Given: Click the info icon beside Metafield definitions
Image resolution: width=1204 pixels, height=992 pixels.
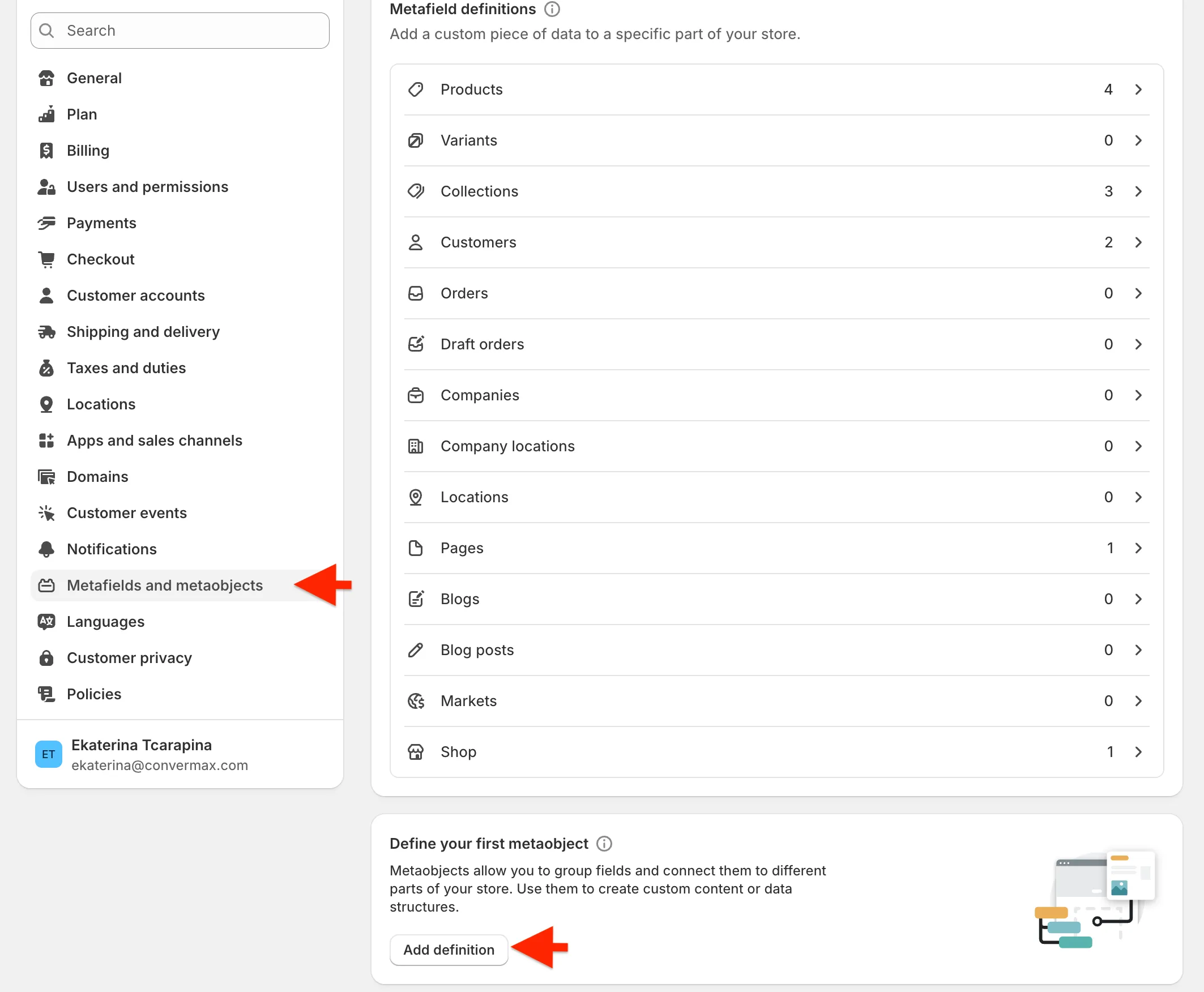Looking at the screenshot, I should 552,9.
